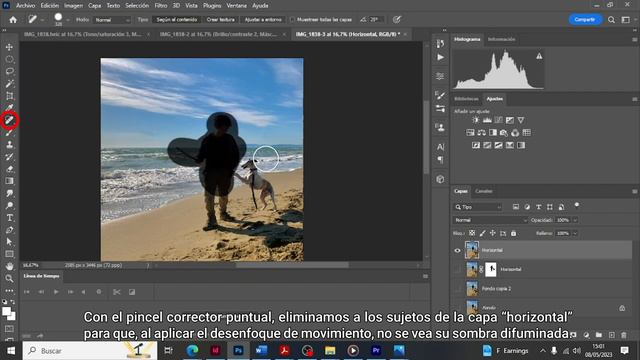Select the horizontal Type tool
The height and width of the screenshot is (360, 640).
9,218
